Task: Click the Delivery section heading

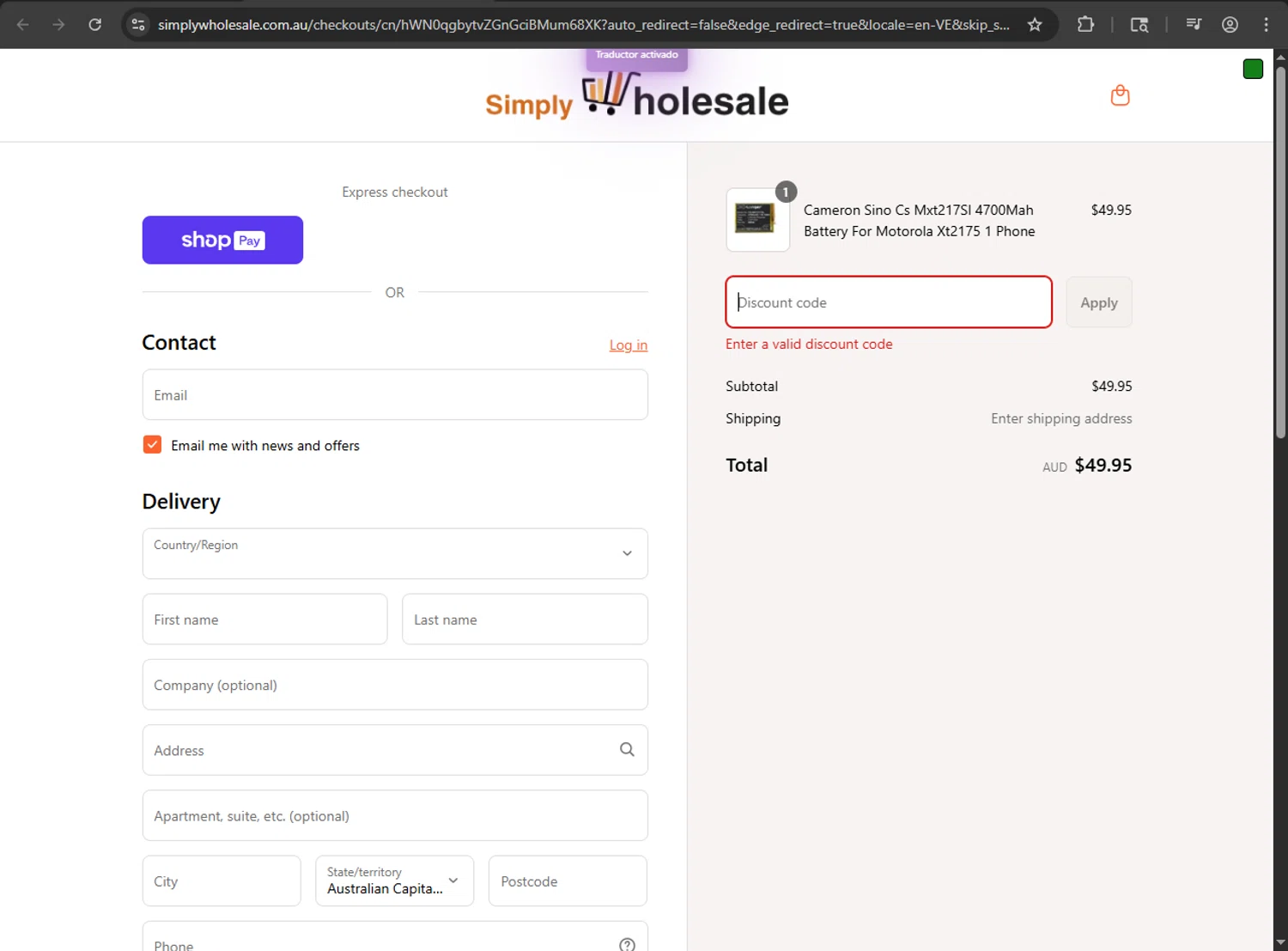Action: (x=181, y=502)
